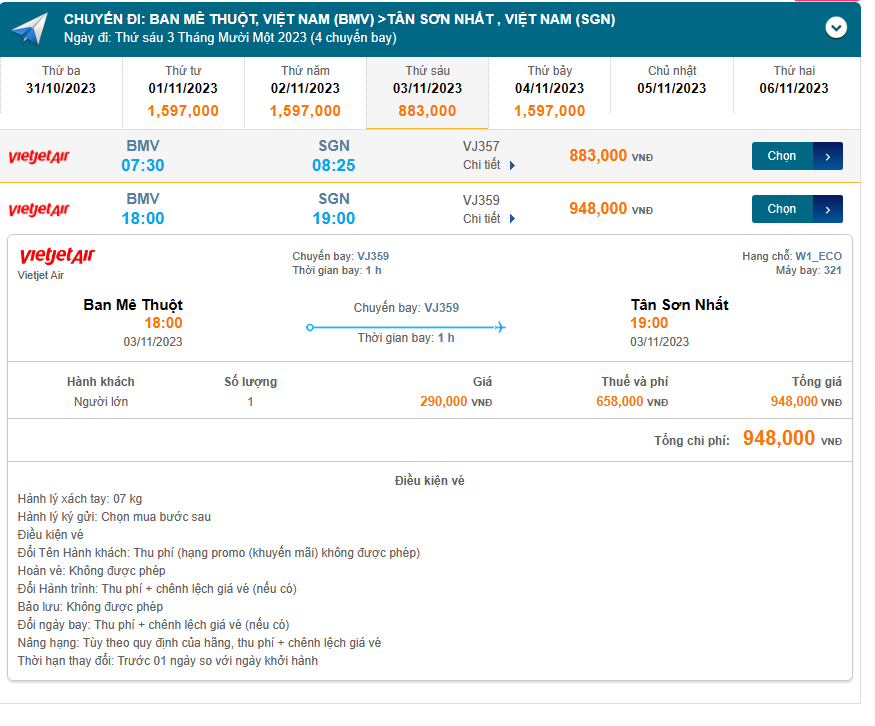Click the arrow icon on VJ359 Chọn button

coord(828,209)
